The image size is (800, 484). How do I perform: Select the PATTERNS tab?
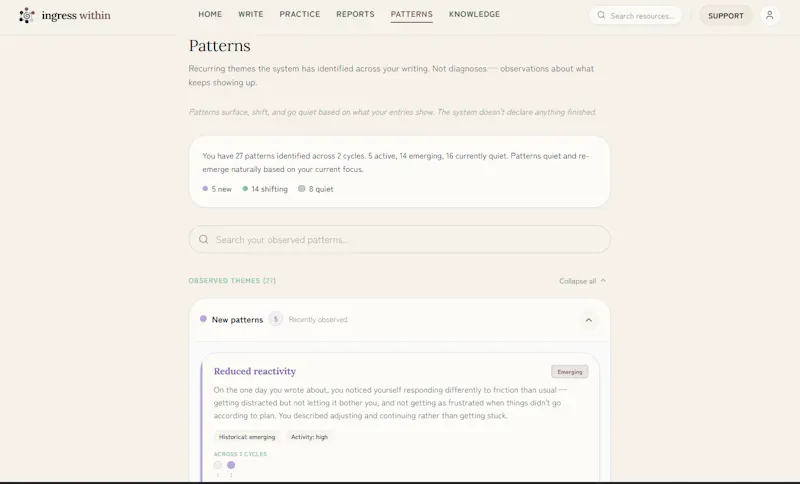(x=411, y=14)
